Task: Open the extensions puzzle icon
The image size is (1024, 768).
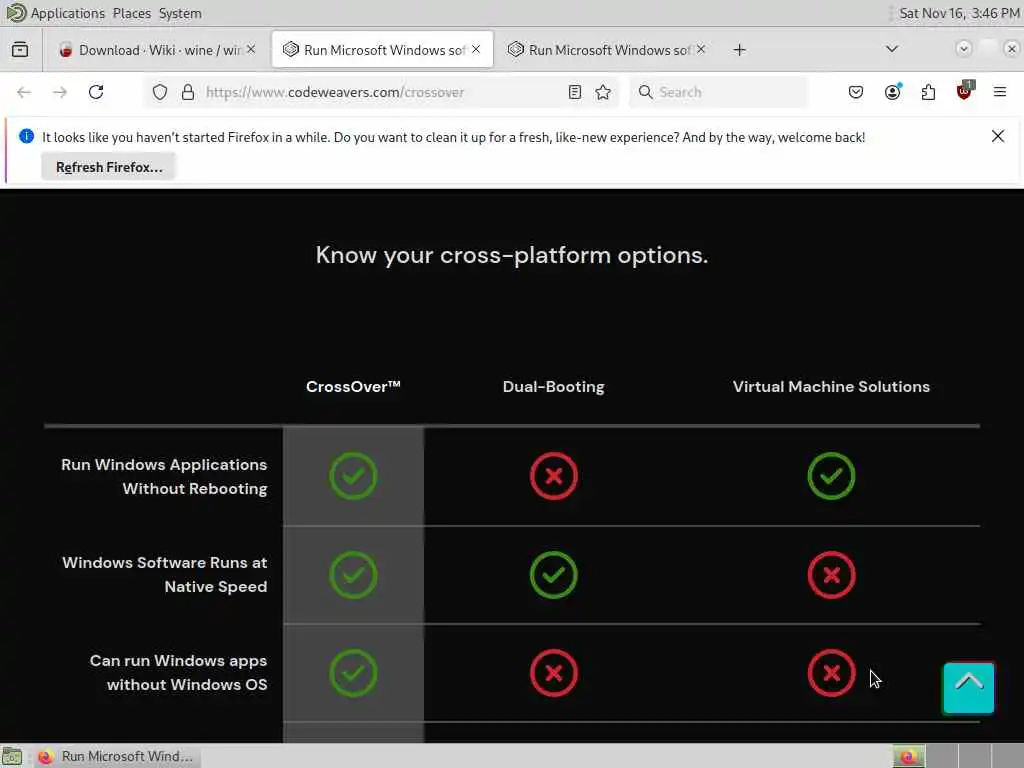Action: [x=928, y=92]
